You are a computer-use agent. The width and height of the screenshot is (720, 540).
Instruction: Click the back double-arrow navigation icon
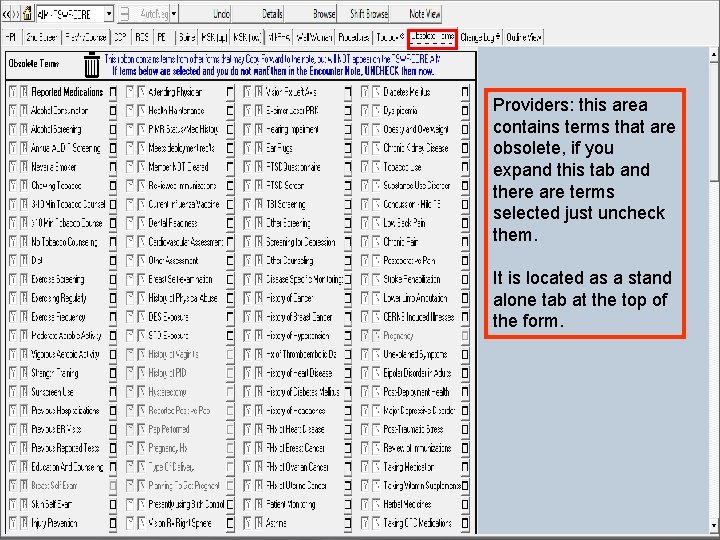coord(6,14)
